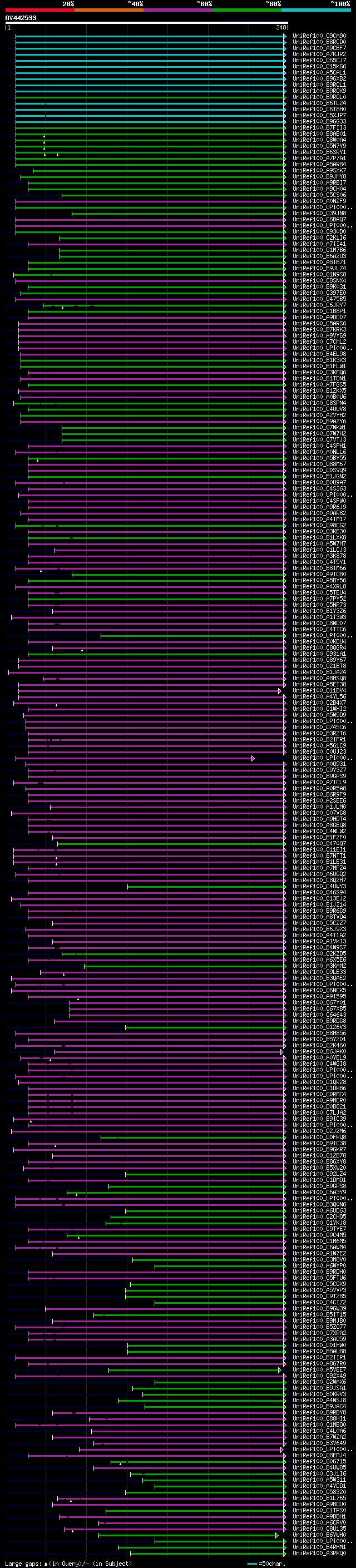Screen dimensions: 356x1568
Task: Select the UniRef100_Q2K1I6 hit name
Action: click(319, 238)
